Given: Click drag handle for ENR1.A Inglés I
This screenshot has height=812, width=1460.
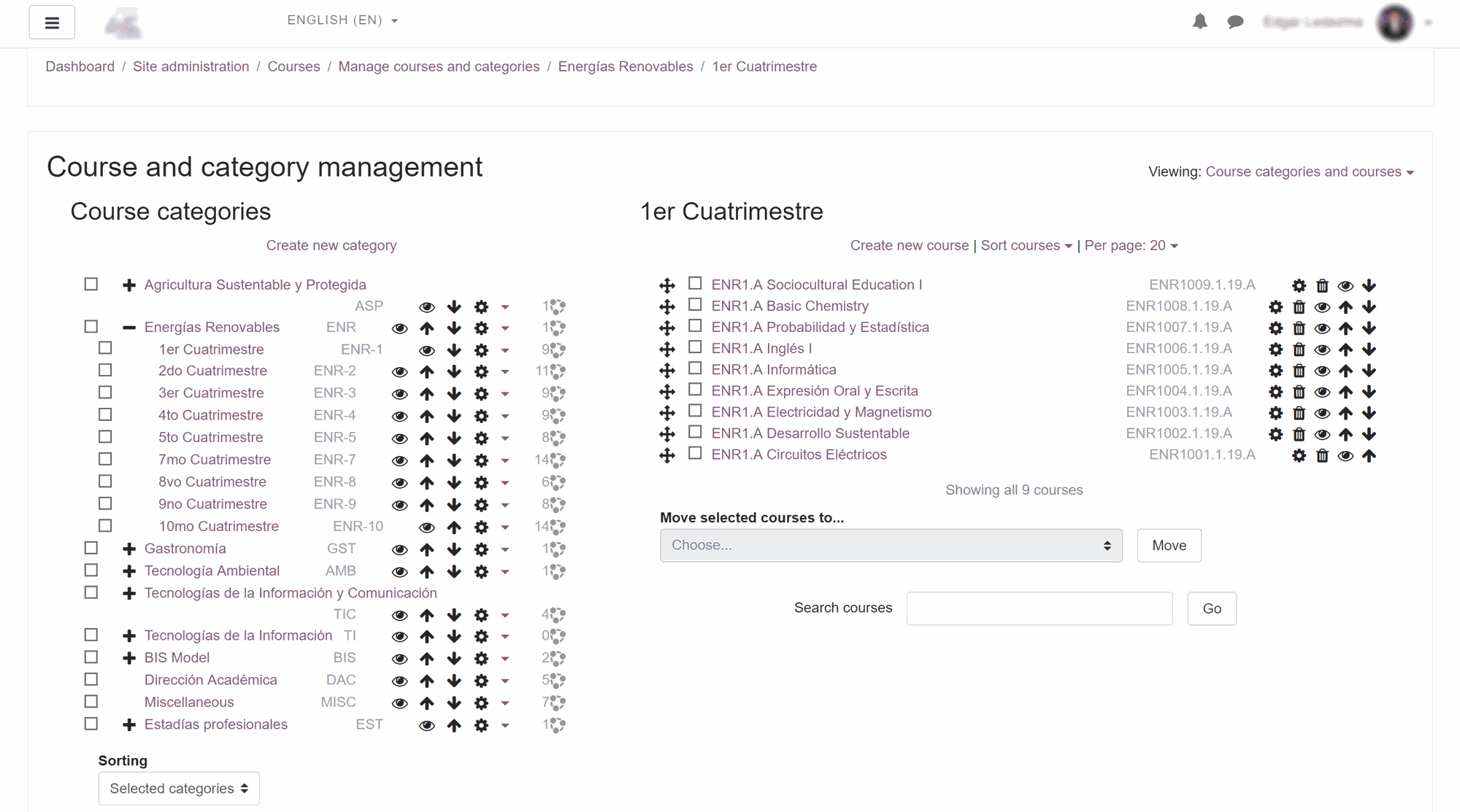Looking at the screenshot, I should click(x=666, y=349).
